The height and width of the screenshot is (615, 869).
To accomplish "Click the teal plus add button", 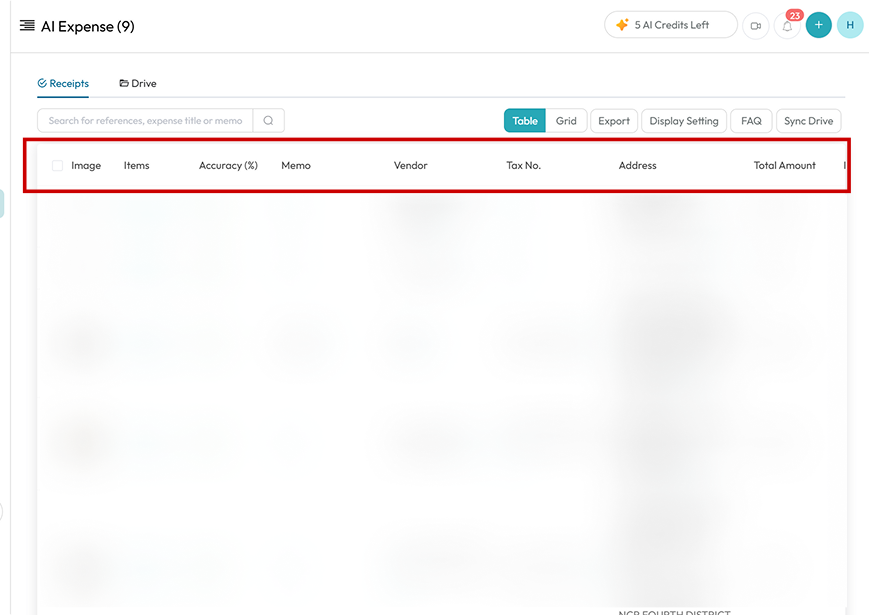I will [x=818, y=25].
